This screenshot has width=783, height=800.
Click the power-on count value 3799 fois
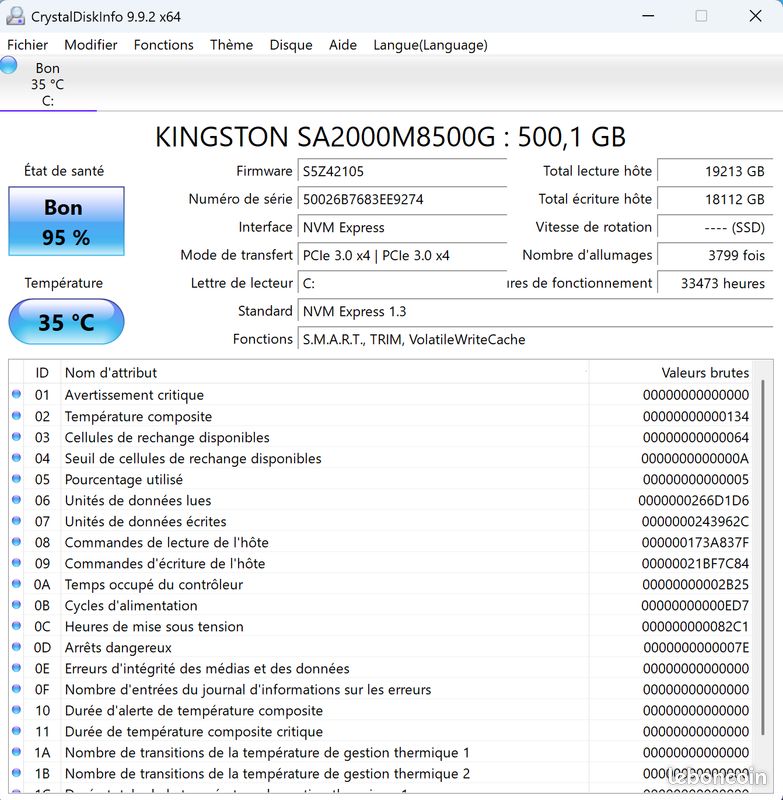715,256
